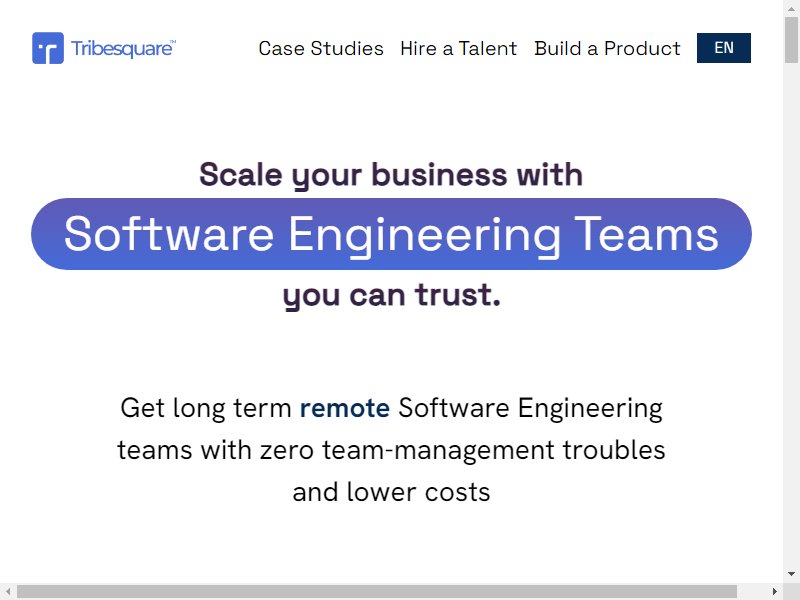This screenshot has height=600, width=800.
Task: Go to Hire a Talent
Action: click(459, 48)
